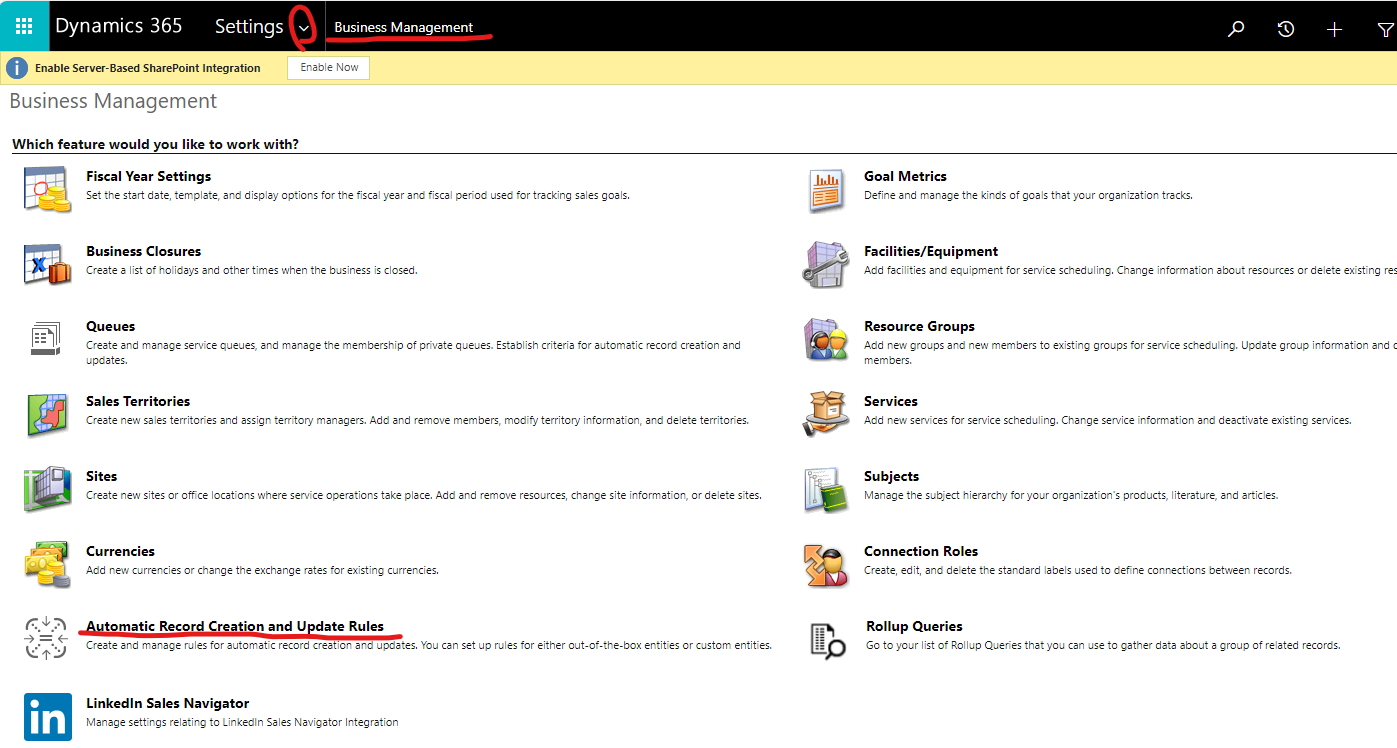
Task: Open the Subjects link
Action: [x=892, y=476]
